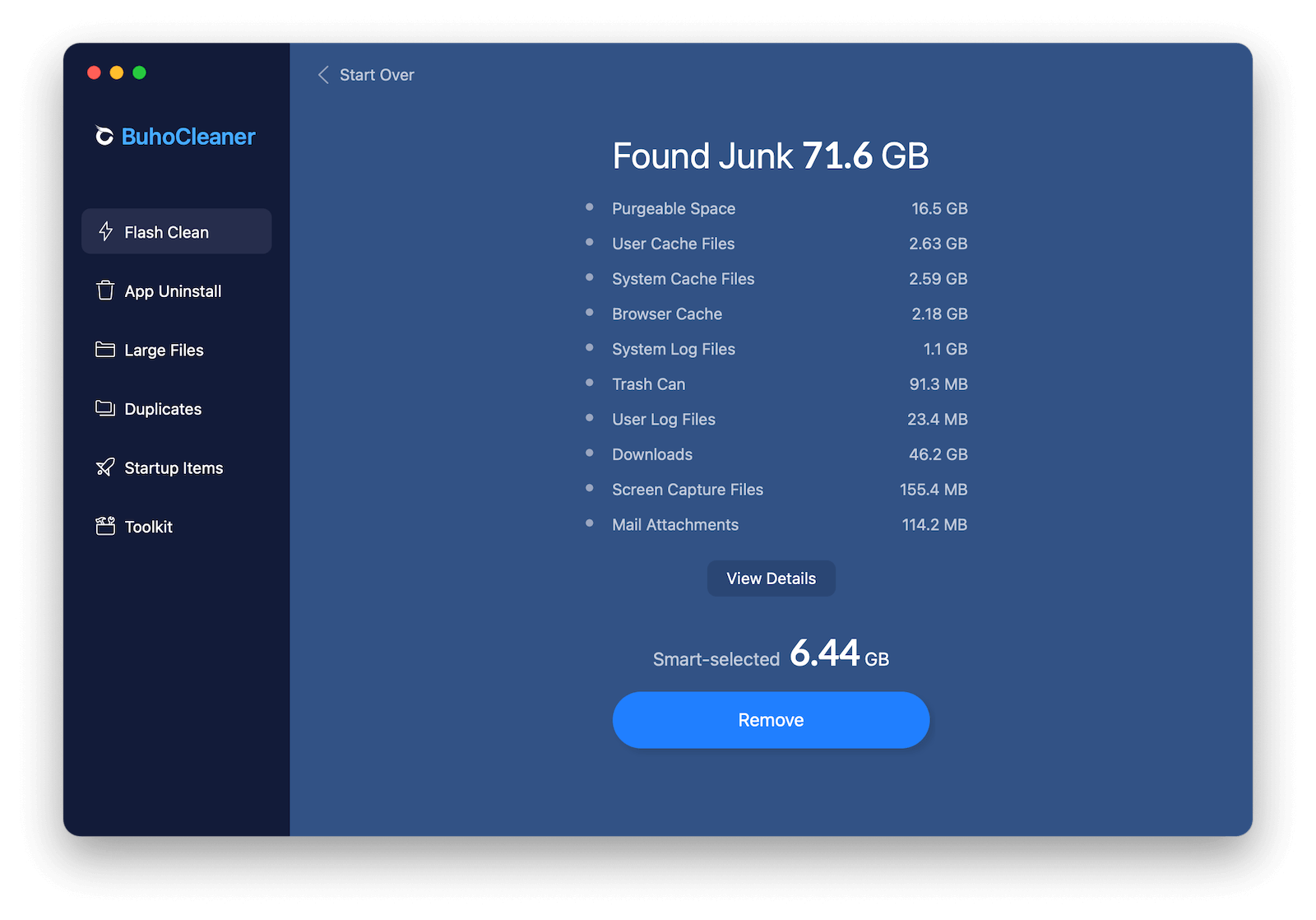Click the Large Files folder icon
The image size is (1316, 920).
point(105,350)
